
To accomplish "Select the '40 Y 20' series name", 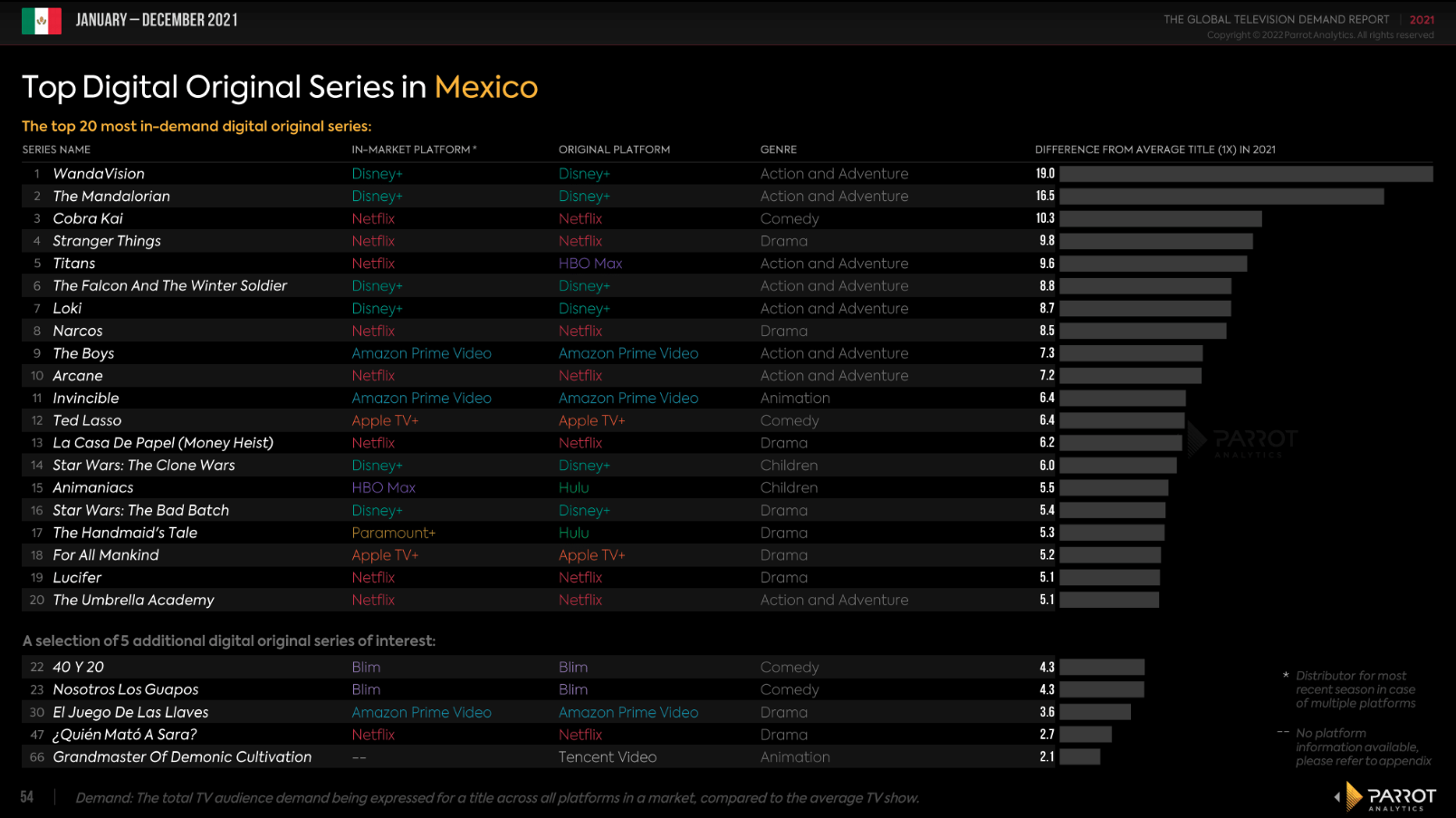I will 79,667.
